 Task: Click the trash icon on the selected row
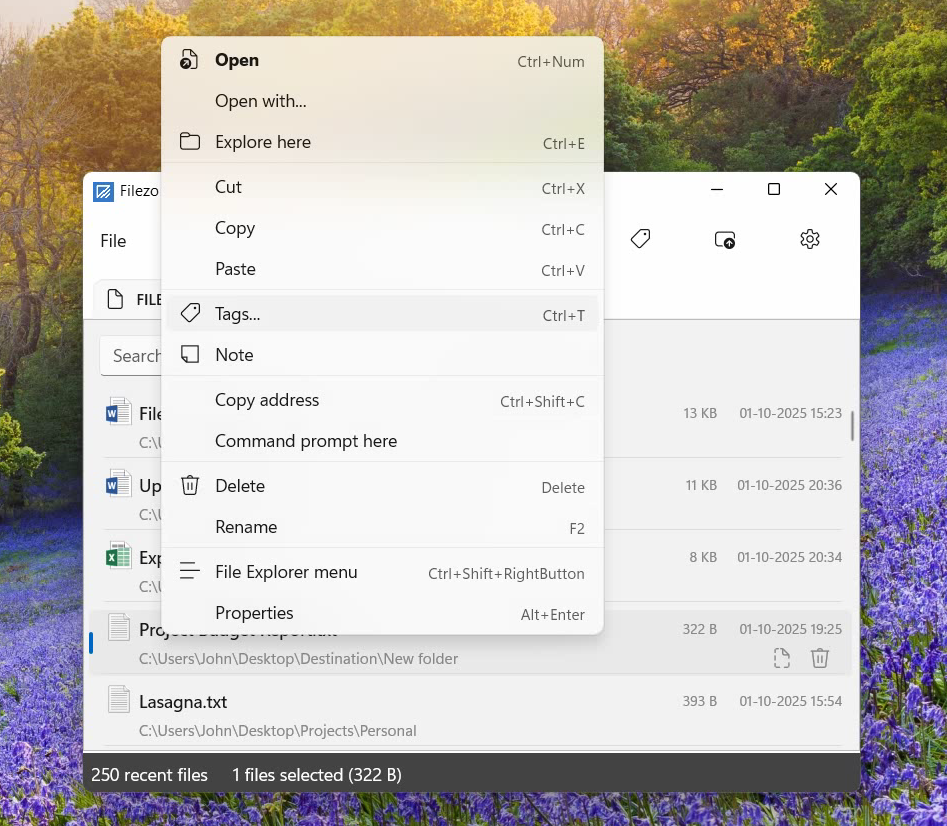click(820, 658)
